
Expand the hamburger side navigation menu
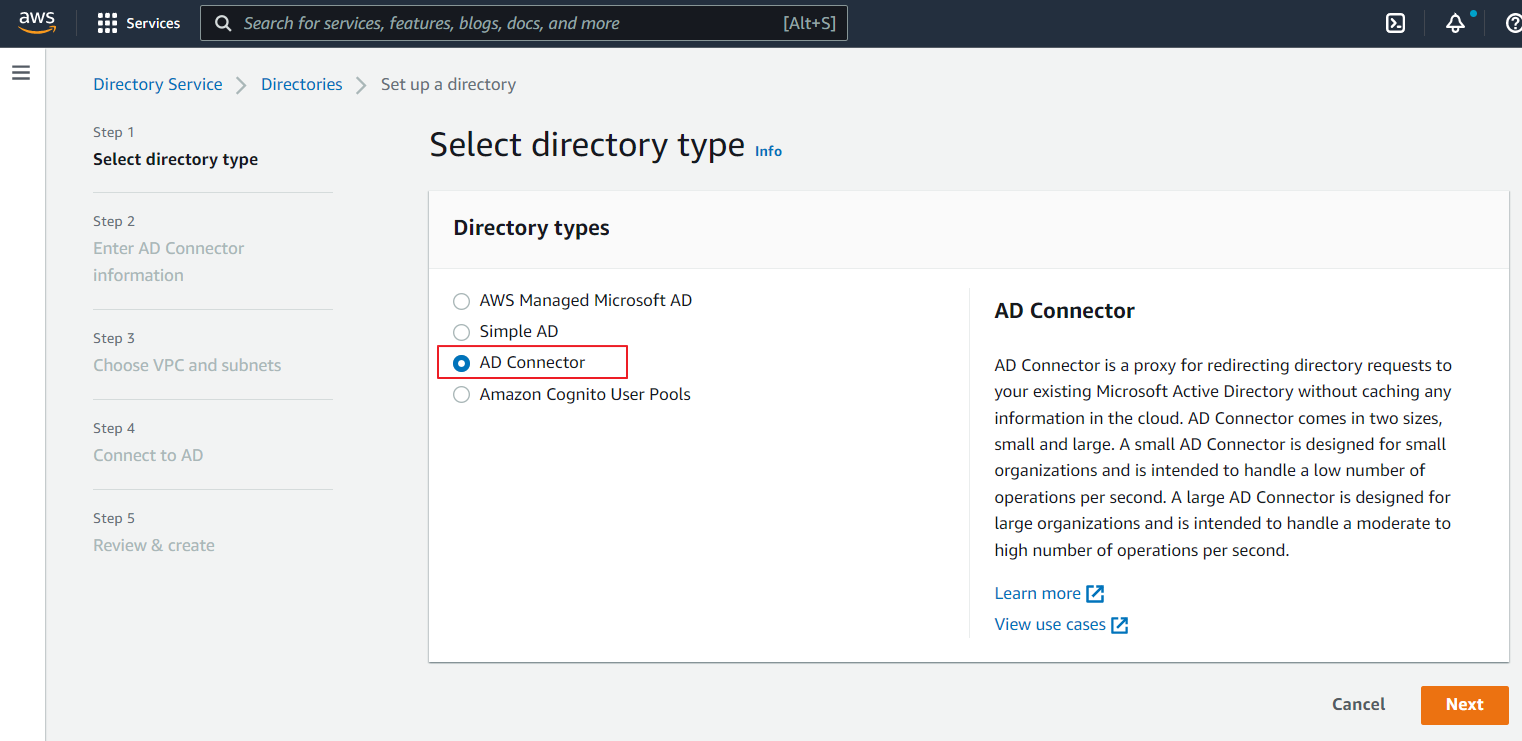click(x=21, y=73)
